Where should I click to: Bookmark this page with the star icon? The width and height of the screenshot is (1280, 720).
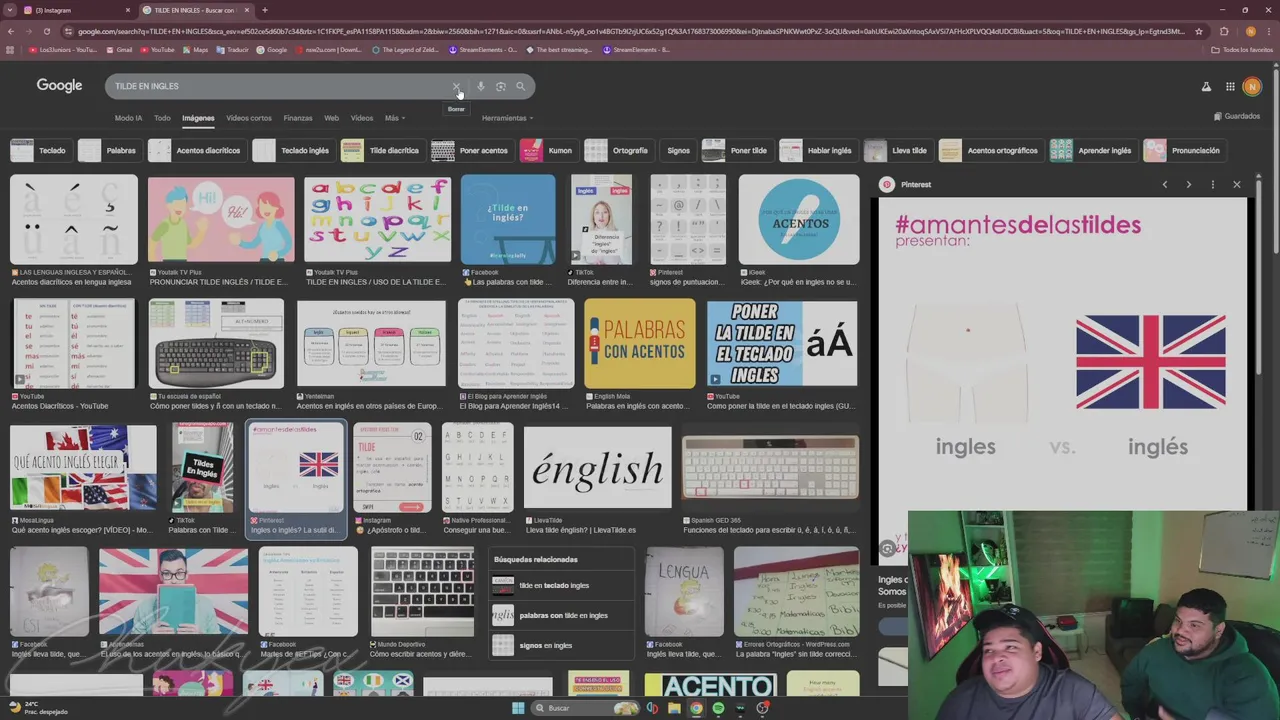coord(1199,31)
